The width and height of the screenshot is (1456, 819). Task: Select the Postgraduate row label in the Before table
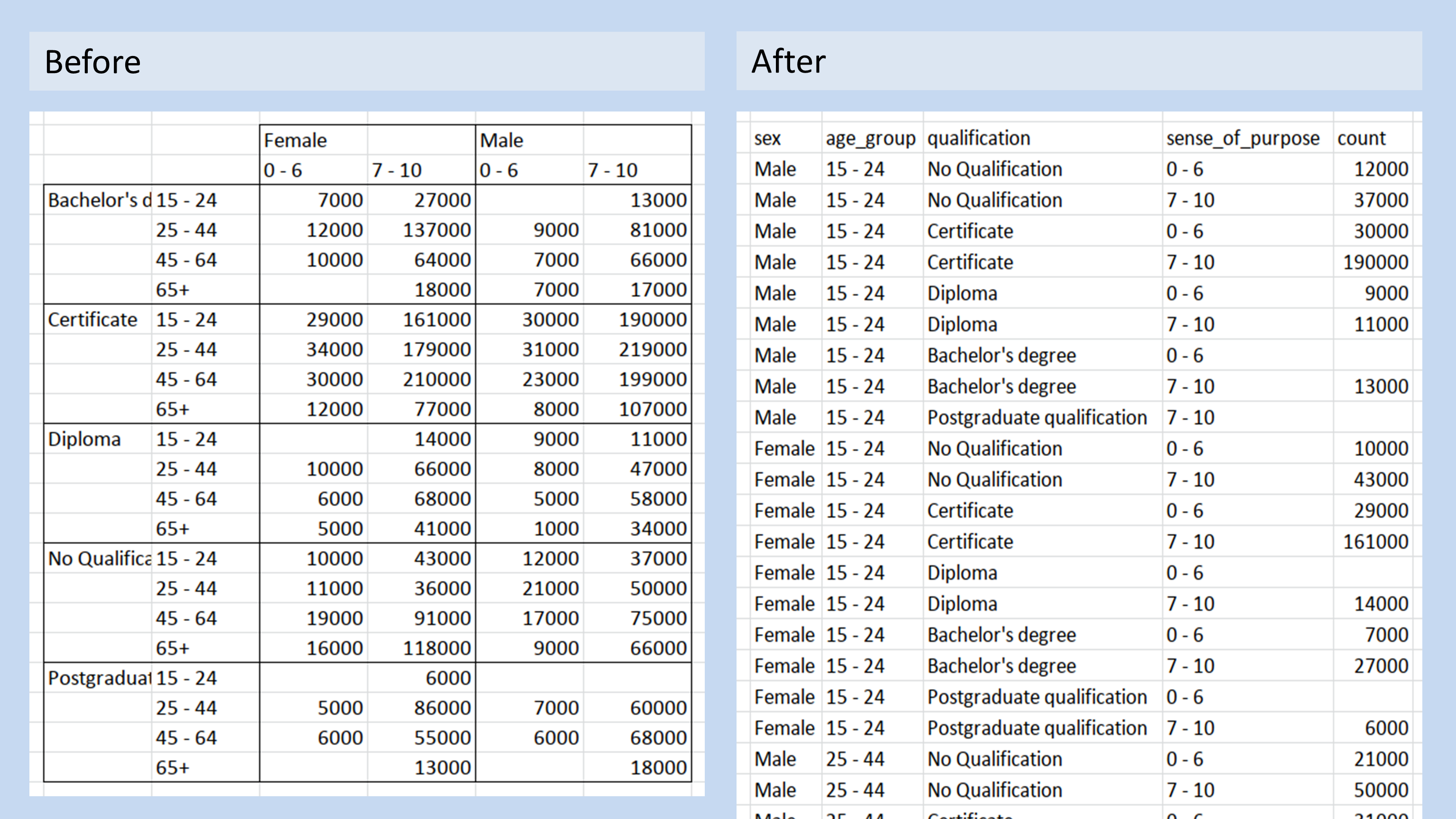98,678
